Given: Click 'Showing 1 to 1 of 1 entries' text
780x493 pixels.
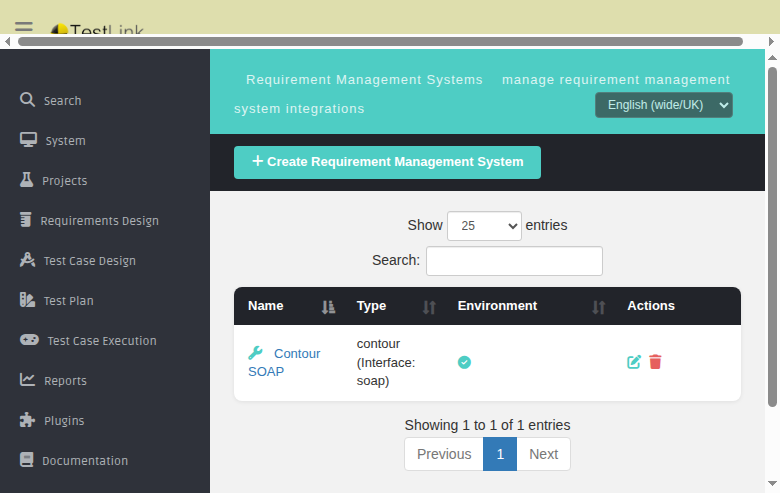Looking at the screenshot, I should point(487,425).
